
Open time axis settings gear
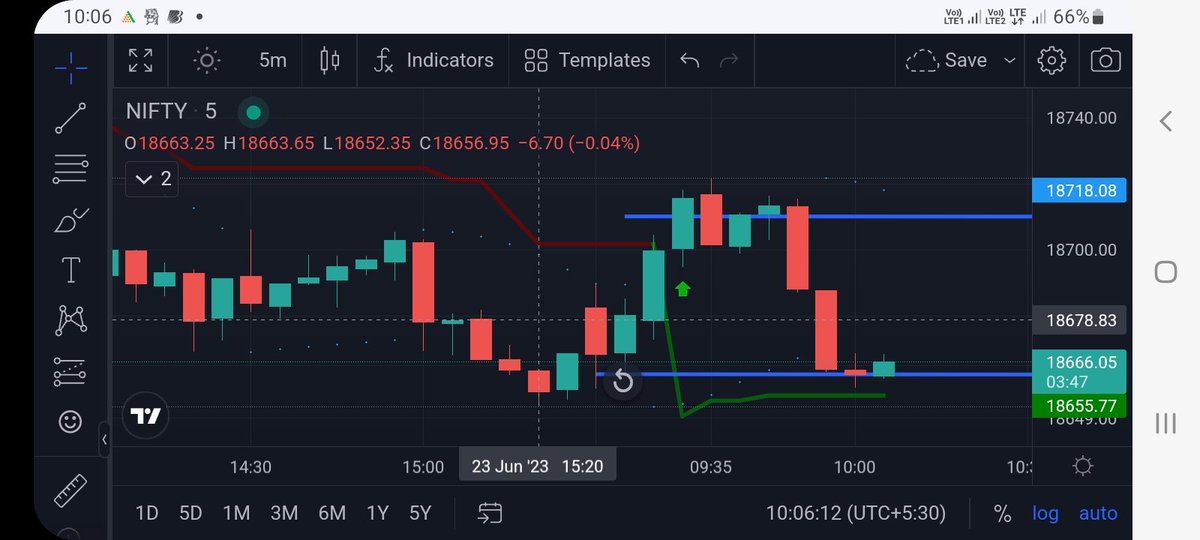1082,466
